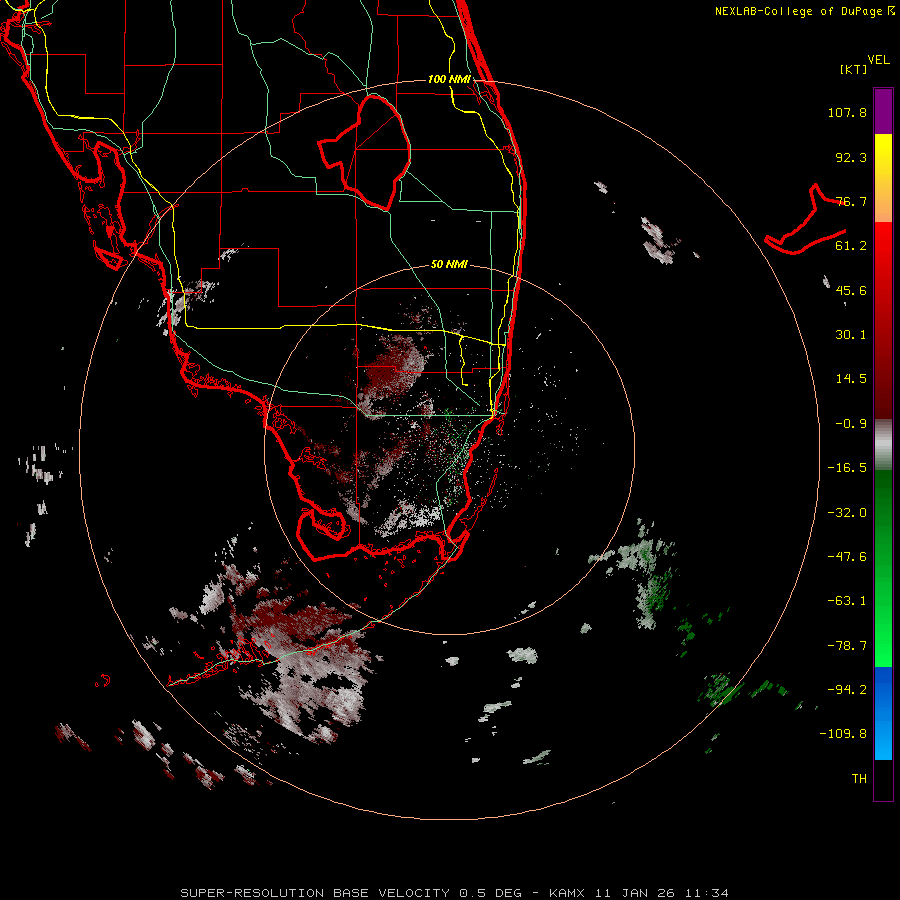Pick the blue segment of the velocity color bar

[883, 713]
